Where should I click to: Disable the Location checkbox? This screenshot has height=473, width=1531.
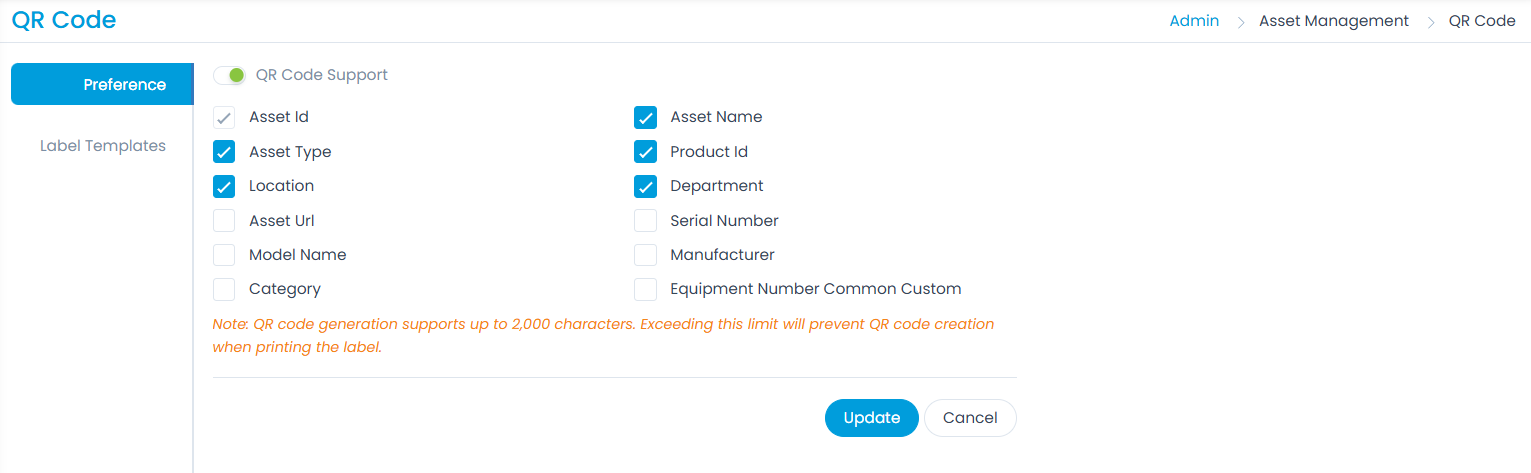pyautogui.click(x=224, y=186)
